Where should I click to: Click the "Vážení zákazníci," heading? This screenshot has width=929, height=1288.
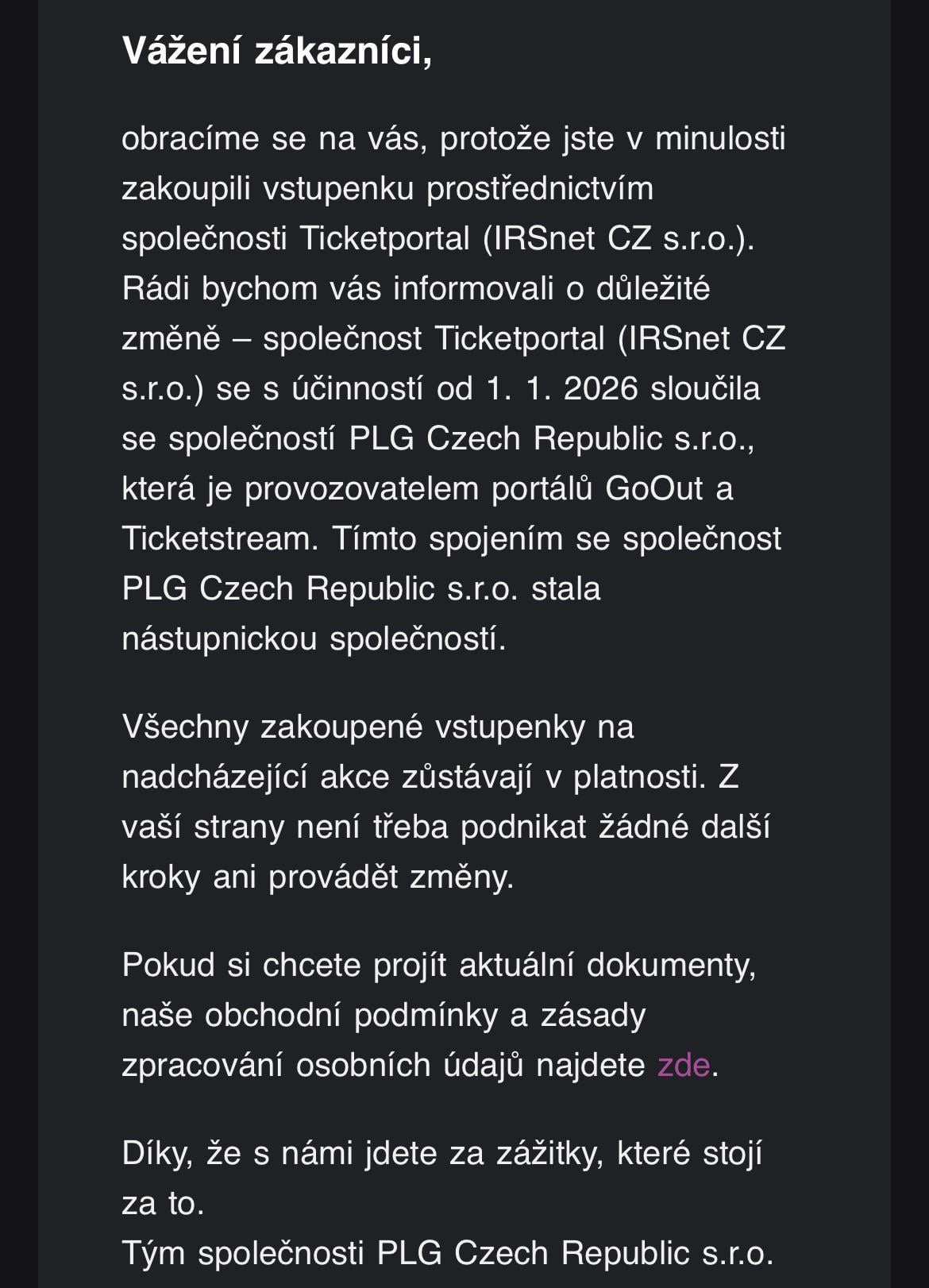coord(277,51)
